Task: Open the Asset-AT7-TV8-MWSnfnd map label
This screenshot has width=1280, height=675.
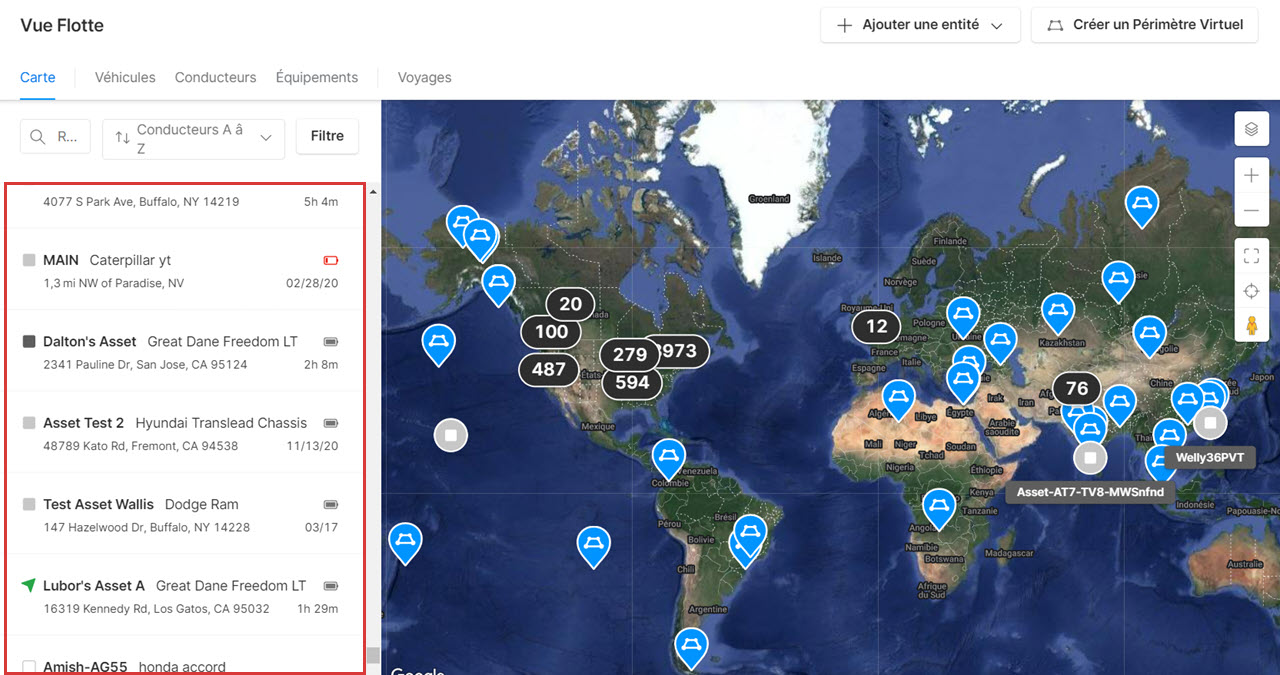Action: click(x=1091, y=492)
